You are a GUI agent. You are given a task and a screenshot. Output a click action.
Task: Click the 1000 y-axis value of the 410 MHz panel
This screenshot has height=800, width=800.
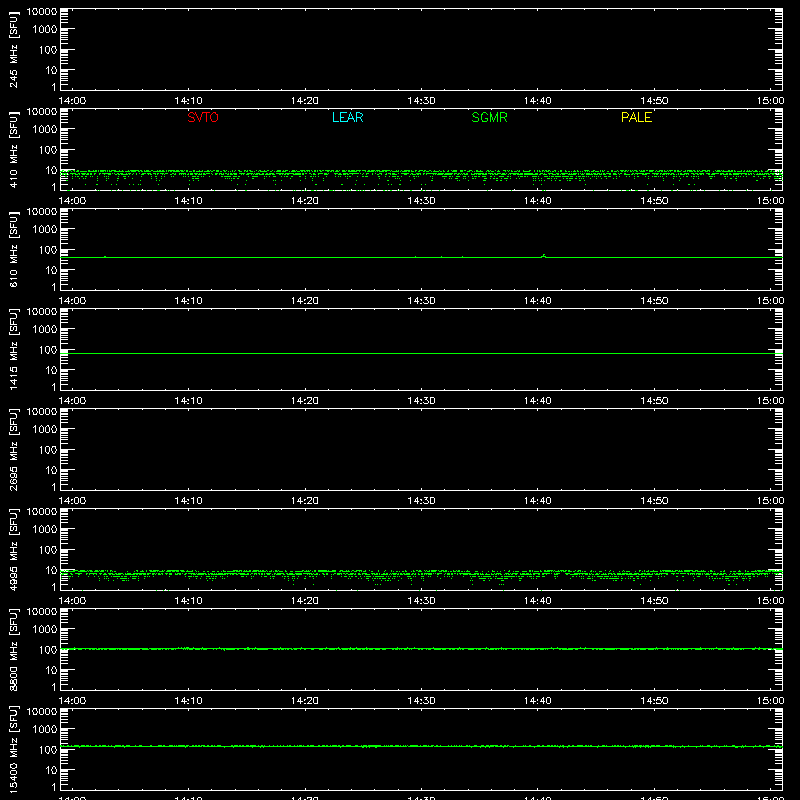45,130
